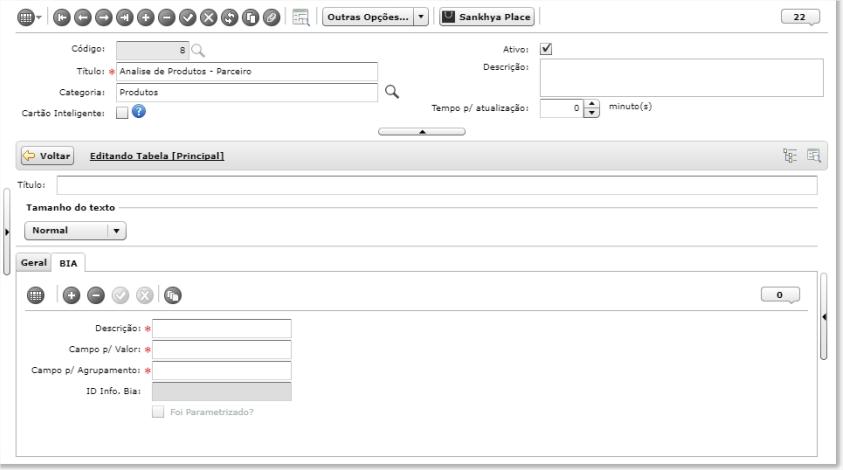Switch to Geral tab
This screenshot has height=470, width=843.
33,262
